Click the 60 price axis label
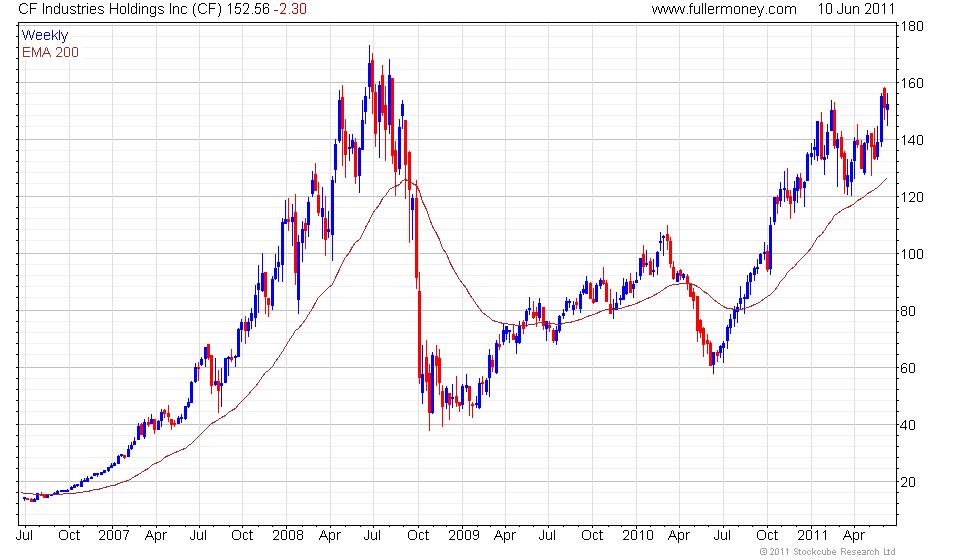The width and height of the screenshot is (980, 560). 908,368
